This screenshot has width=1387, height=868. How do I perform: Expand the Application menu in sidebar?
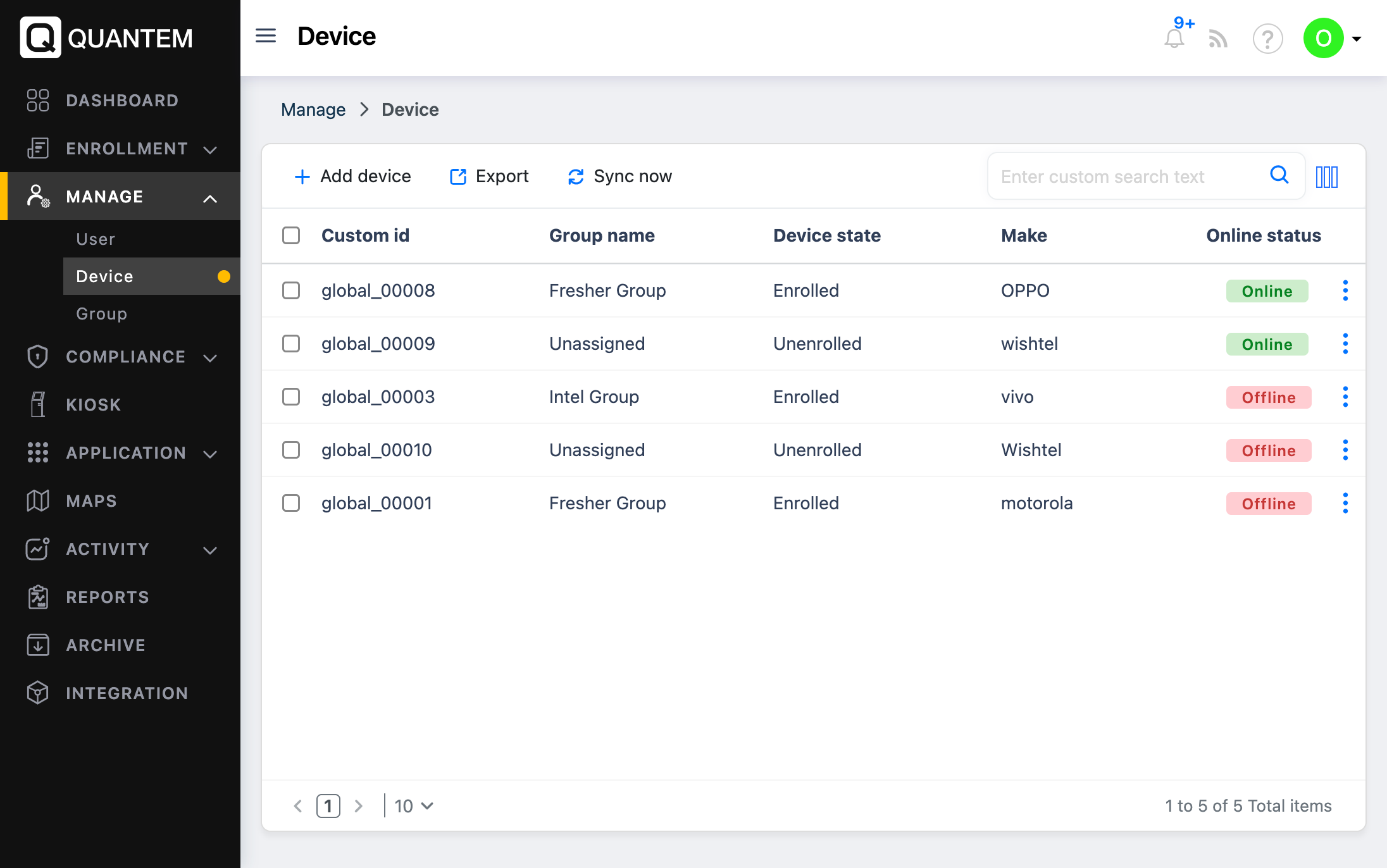pyautogui.click(x=209, y=453)
